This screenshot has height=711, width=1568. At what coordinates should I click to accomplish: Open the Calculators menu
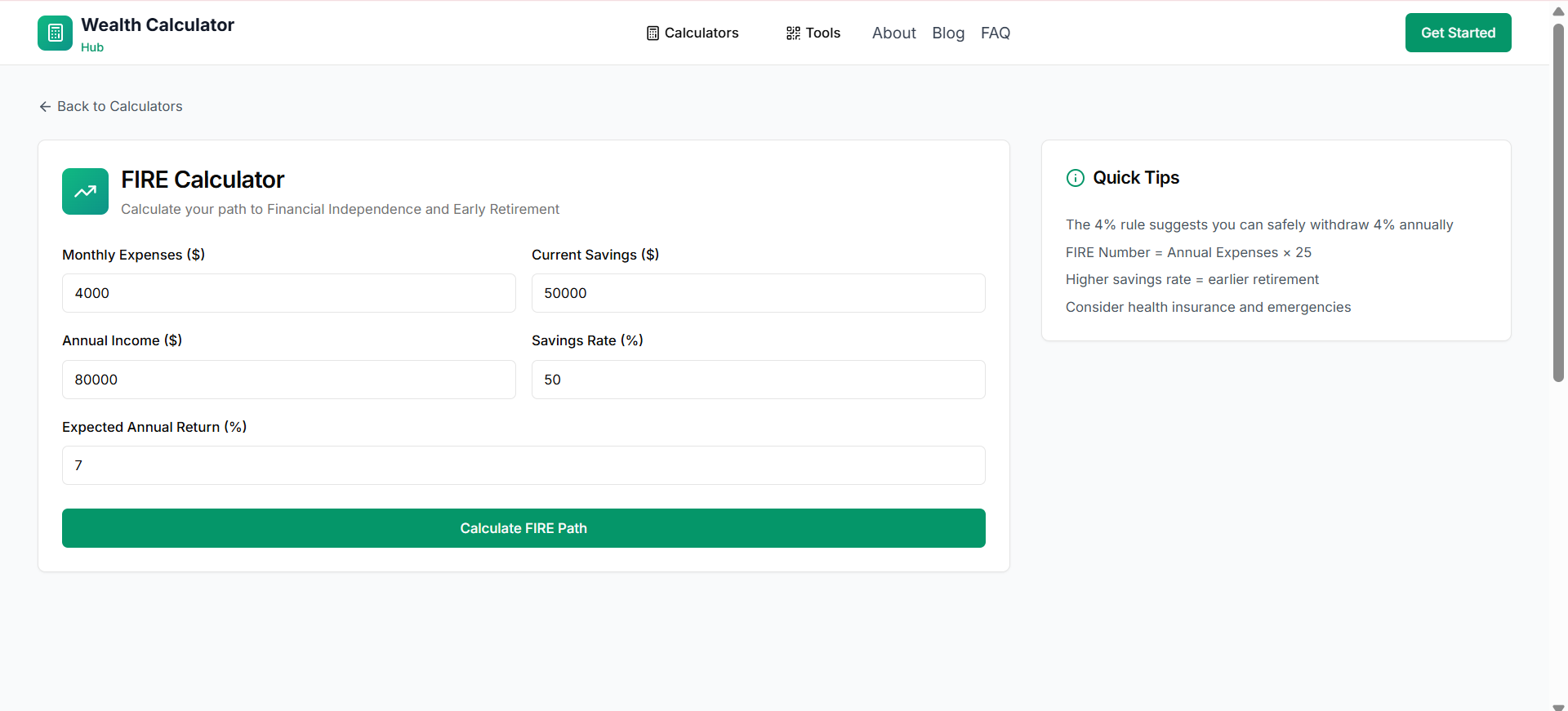coord(693,33)
